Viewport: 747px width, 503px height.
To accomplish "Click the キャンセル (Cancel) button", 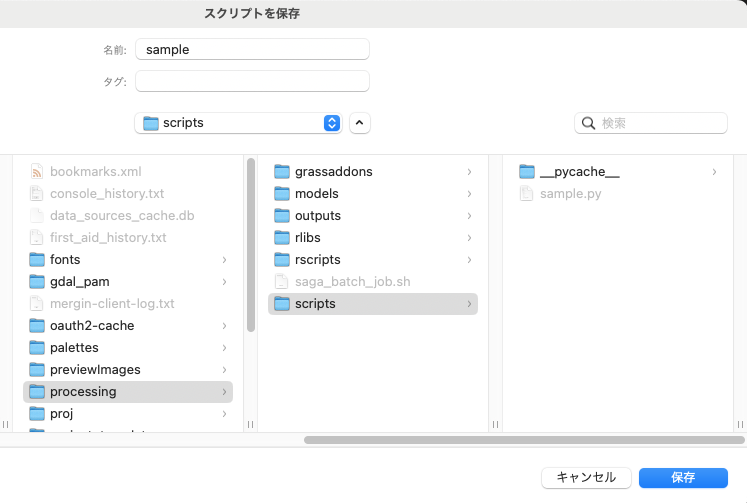I will pyautogui.click(x=586, y=477).
